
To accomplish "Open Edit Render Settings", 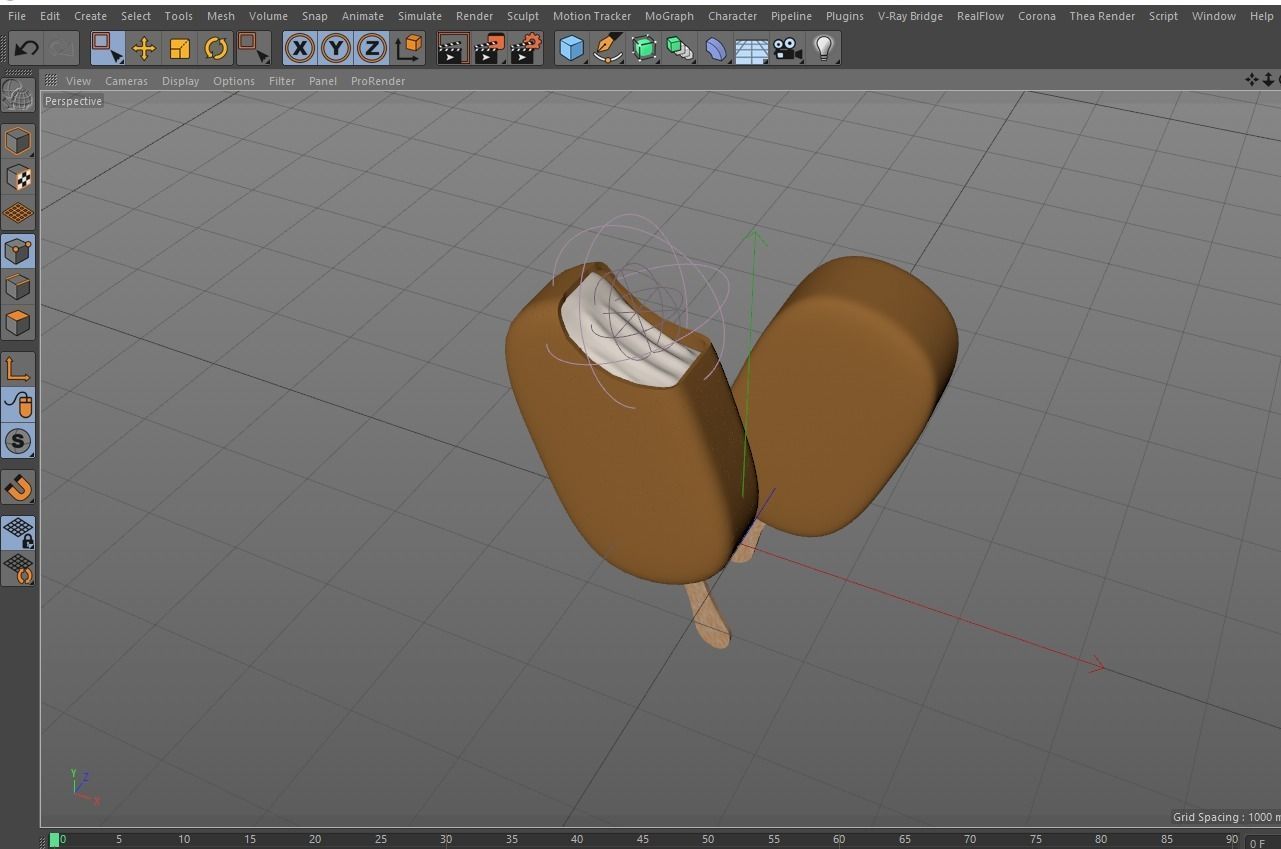I will click(x=526, y=48).
